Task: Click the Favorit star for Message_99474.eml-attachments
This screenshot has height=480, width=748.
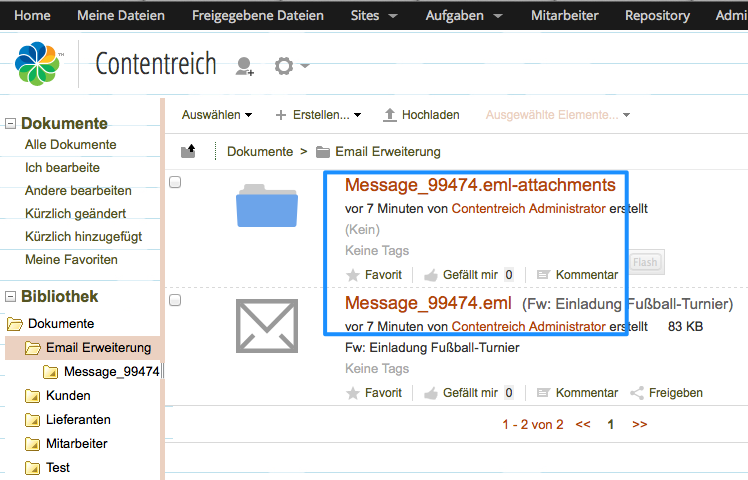Action: click(352, 275)
